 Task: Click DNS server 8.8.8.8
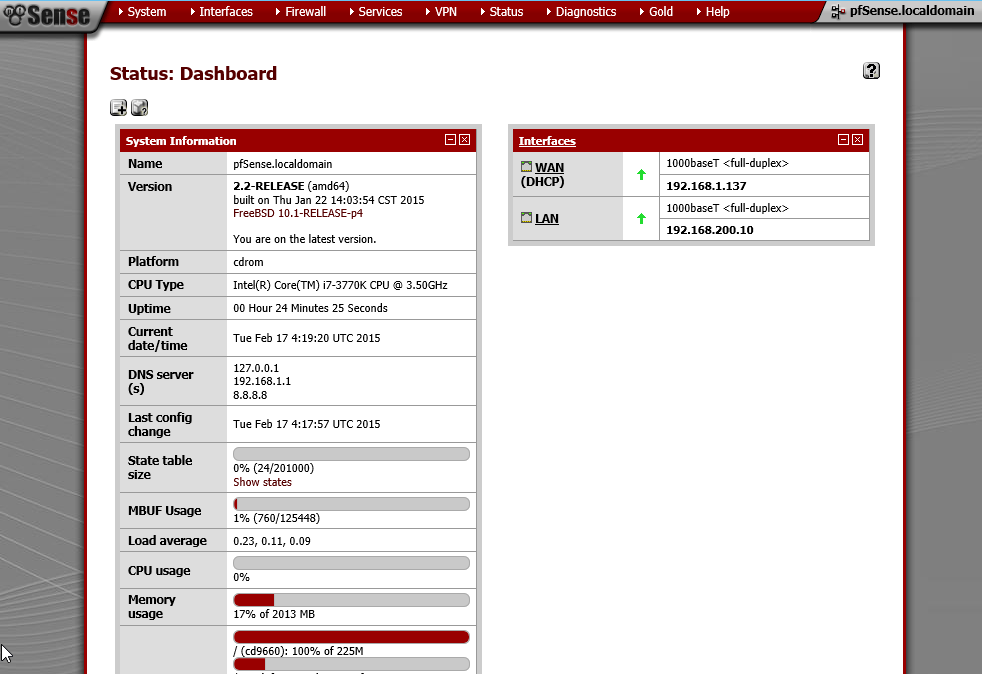click(x=250, y=395)
